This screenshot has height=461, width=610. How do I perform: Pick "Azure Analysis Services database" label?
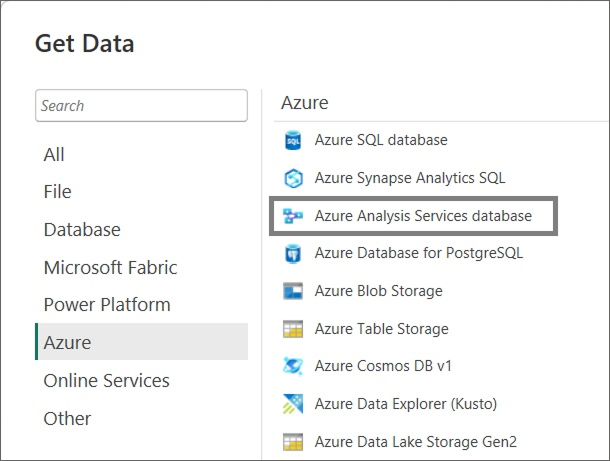tap(423, 216)
